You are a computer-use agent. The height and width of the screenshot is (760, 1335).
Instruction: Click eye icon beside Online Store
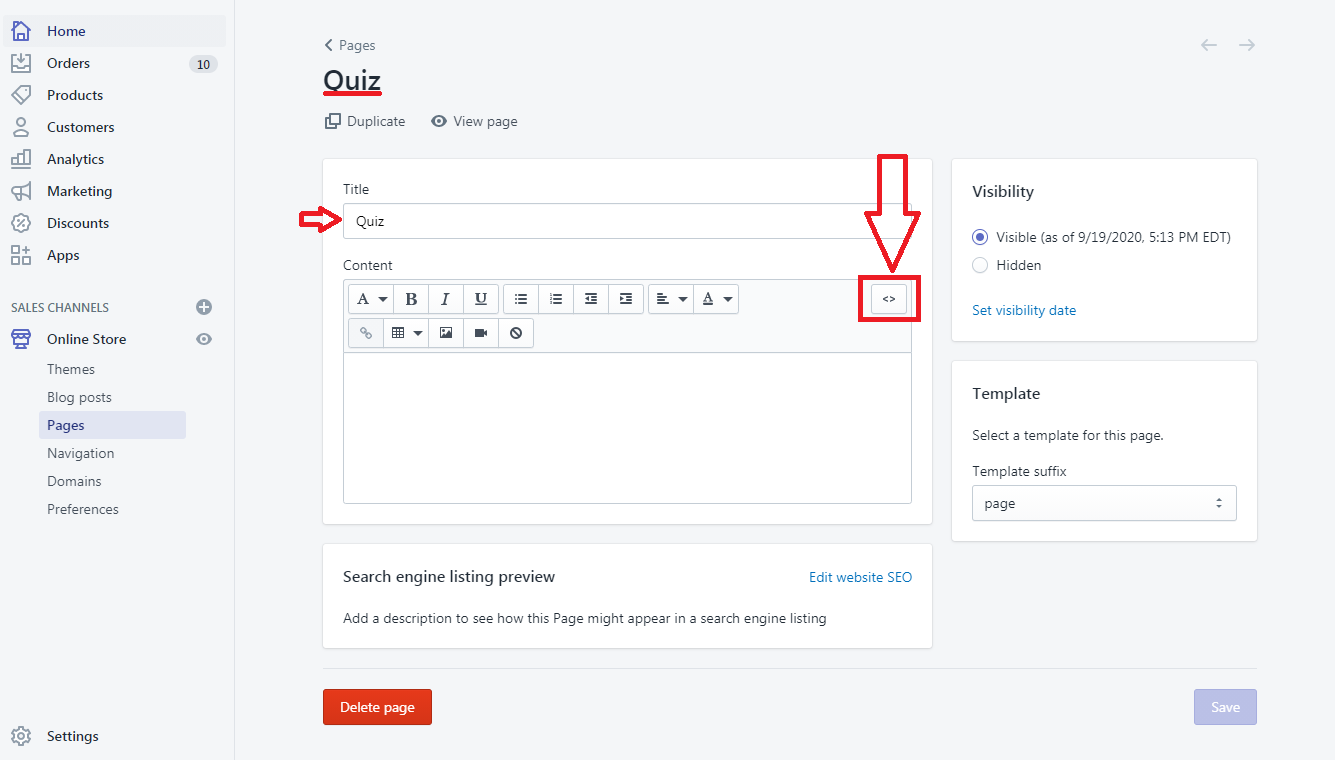(204, 339)
